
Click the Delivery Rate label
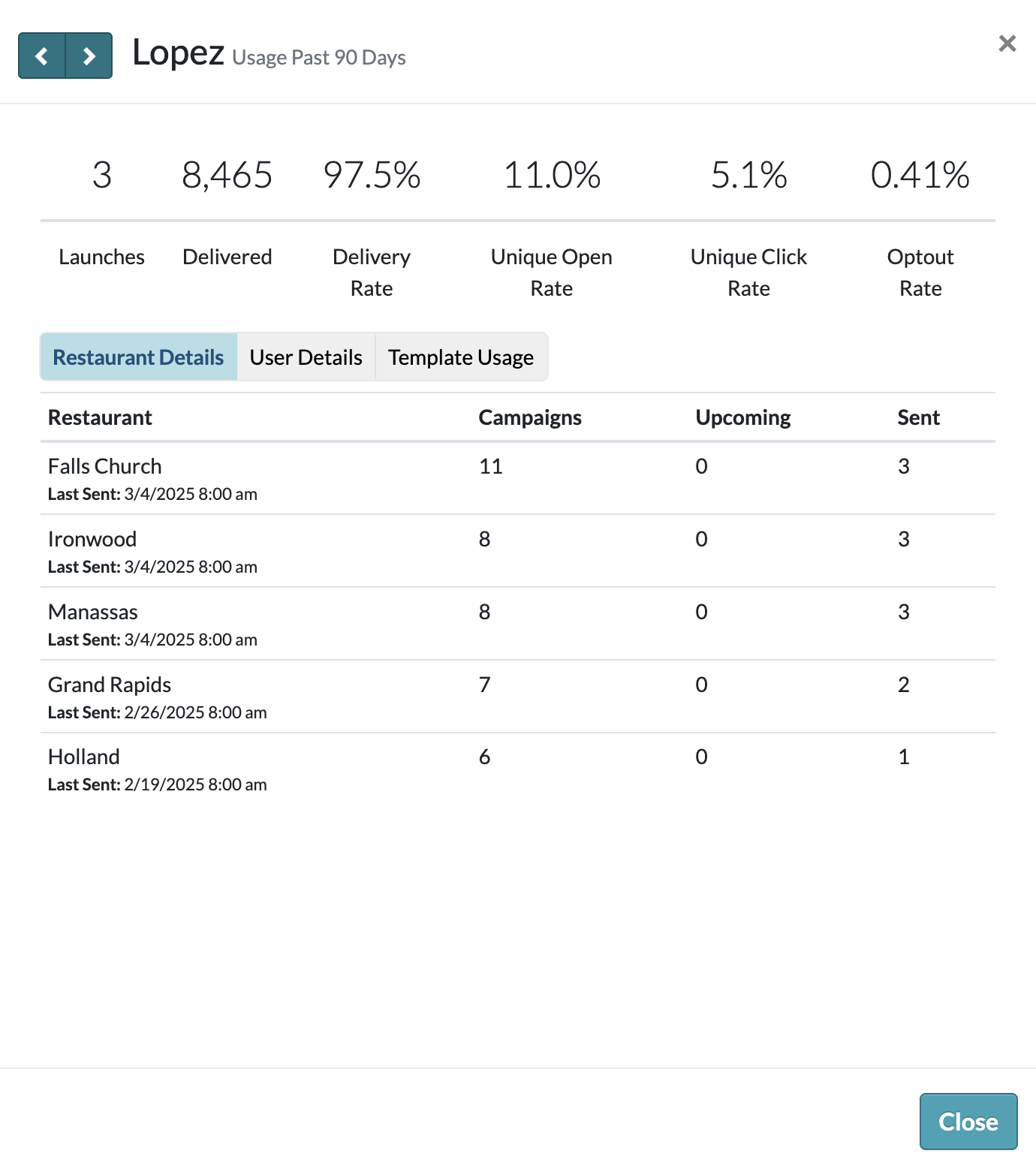372,272
